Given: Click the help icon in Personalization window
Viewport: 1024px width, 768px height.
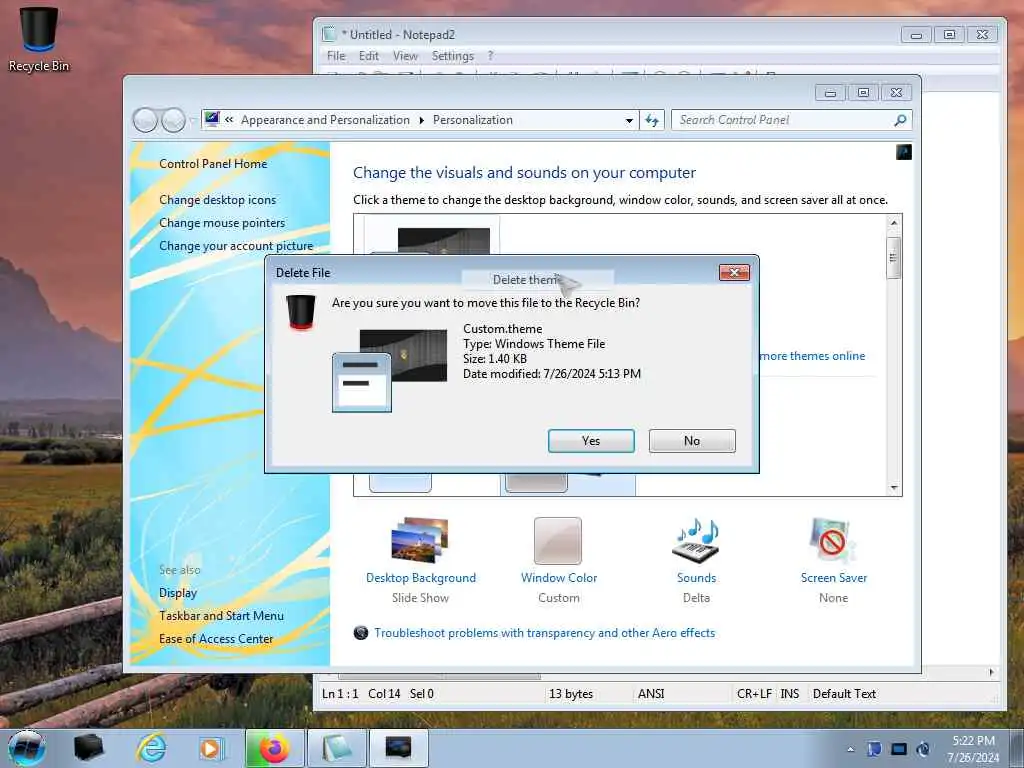Looking at the screenshot, I should 904,152.
